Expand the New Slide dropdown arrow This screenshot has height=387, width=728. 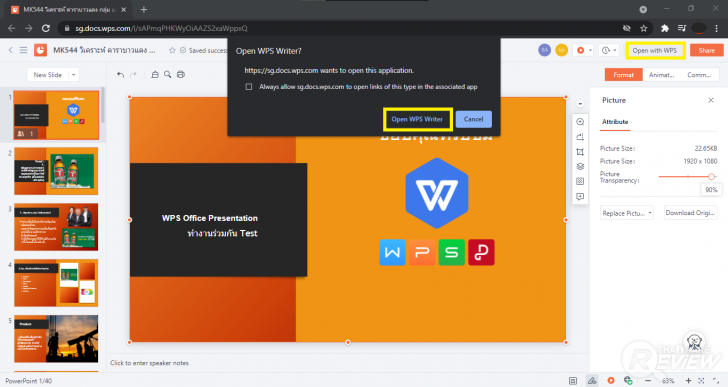(x=73, y=75)
